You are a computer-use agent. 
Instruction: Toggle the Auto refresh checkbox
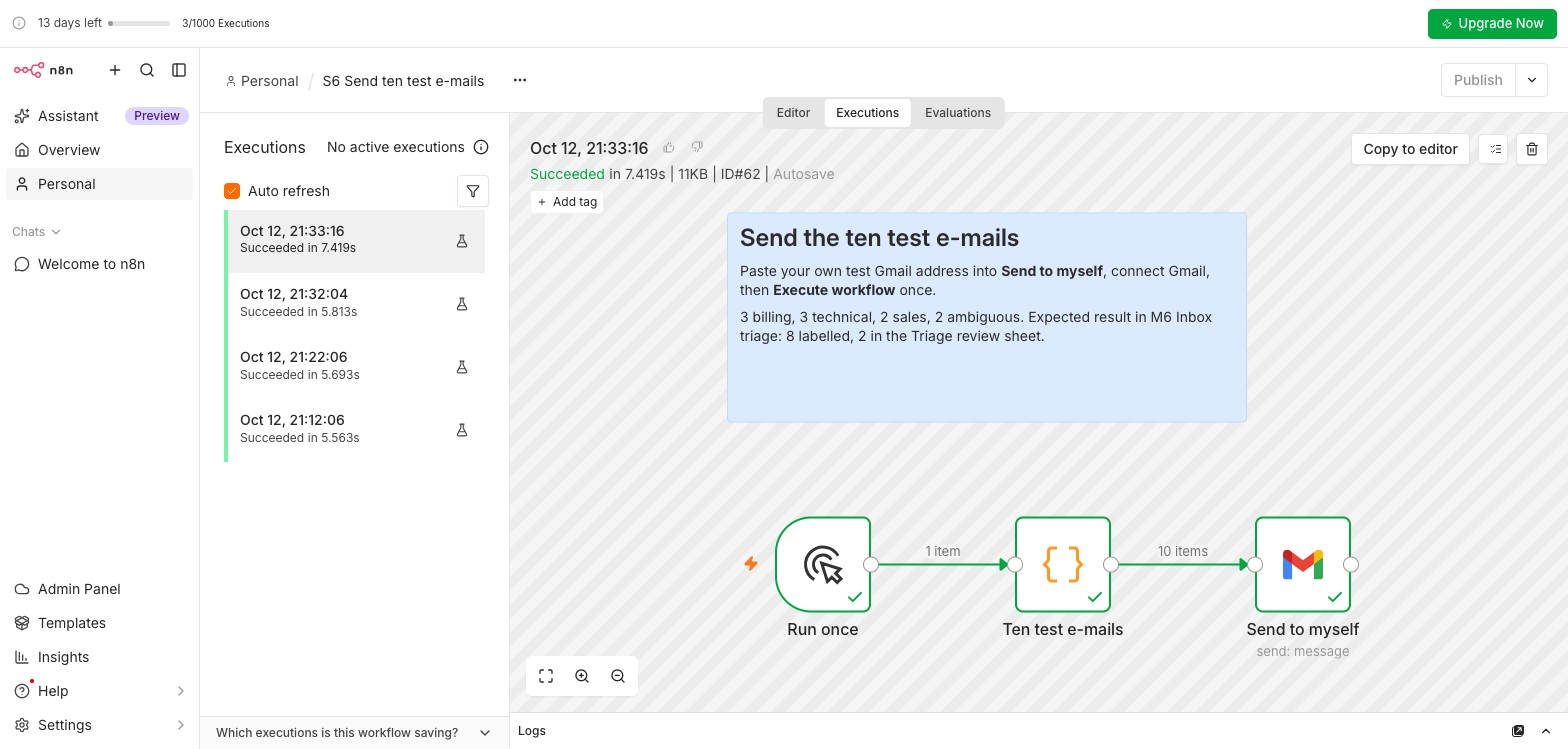click(x=232, y=191)
